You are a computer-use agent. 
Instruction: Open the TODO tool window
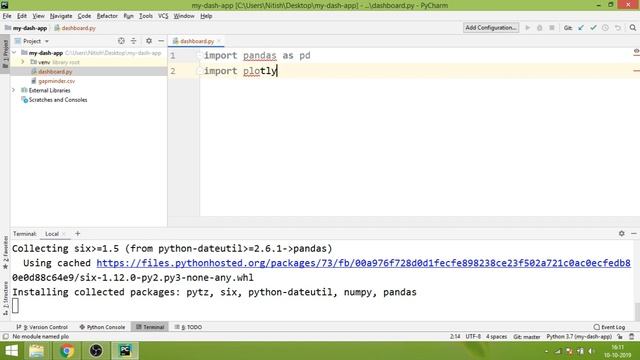click(x=188, y=327)
